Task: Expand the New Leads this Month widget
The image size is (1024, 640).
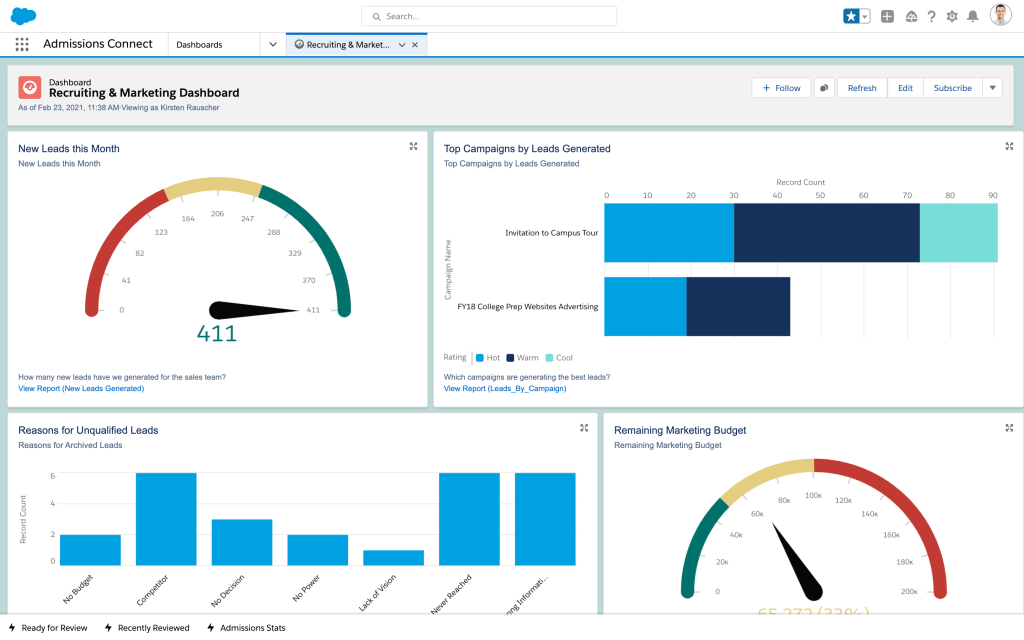Action: (x=413, y=147)
